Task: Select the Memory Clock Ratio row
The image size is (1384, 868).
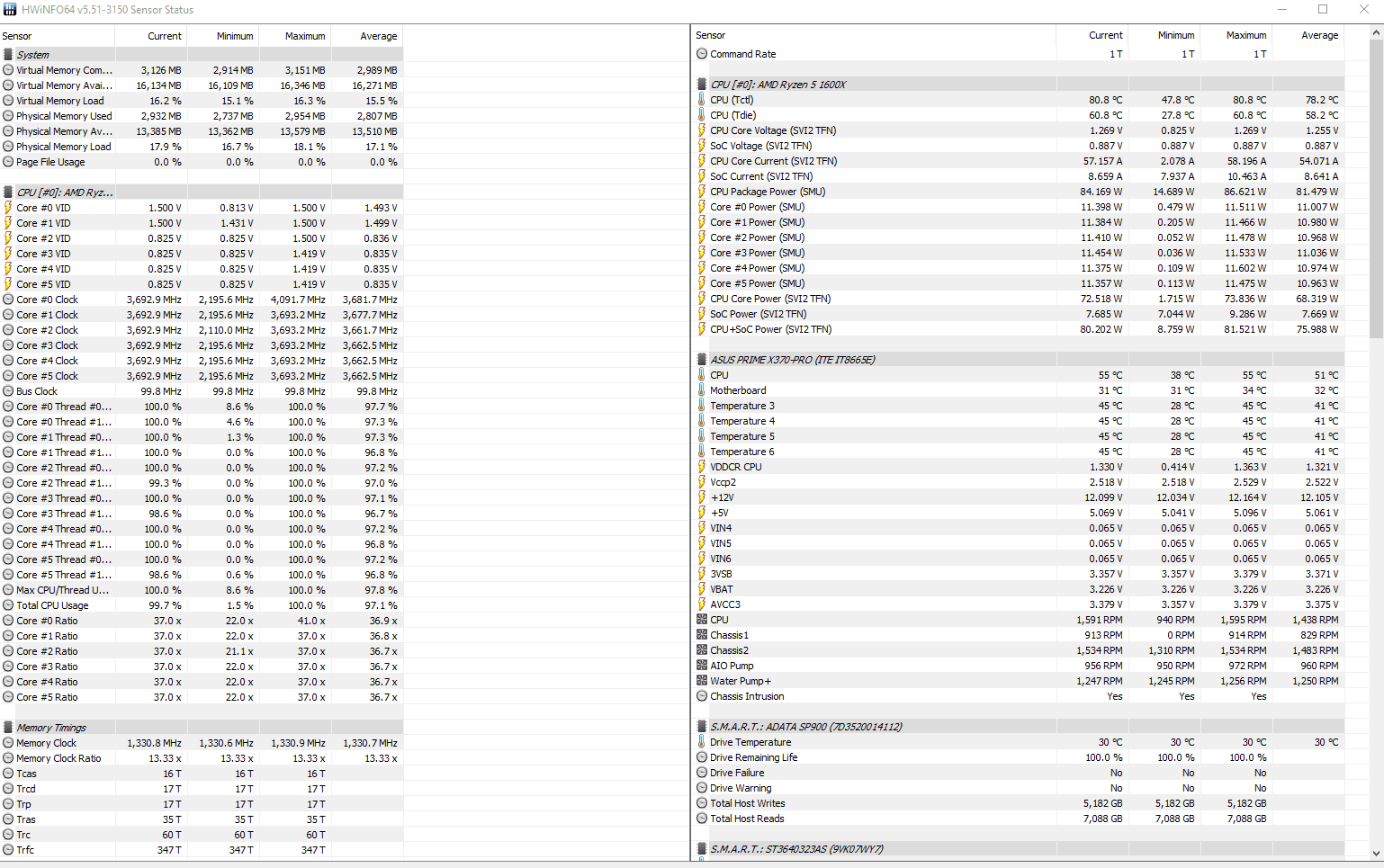Action: coord(202,758)
